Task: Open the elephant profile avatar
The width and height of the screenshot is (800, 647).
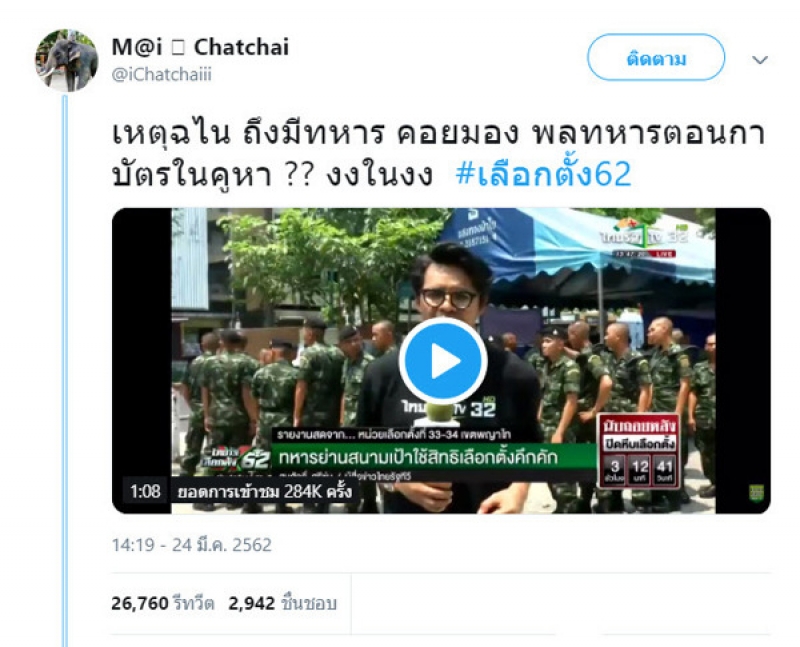Action: click(66, 60)
